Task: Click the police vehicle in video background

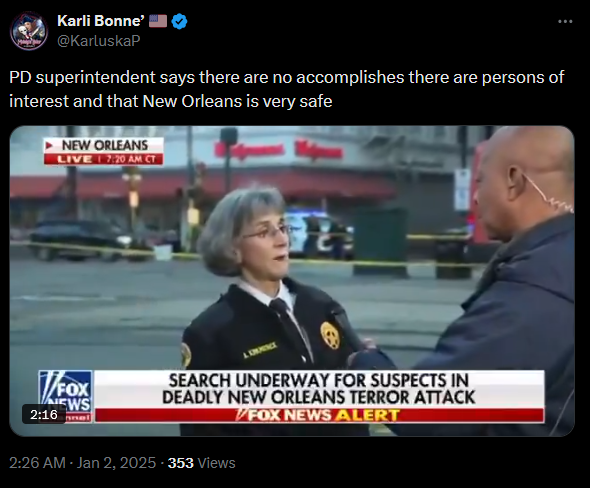Action: pos(319,233)
